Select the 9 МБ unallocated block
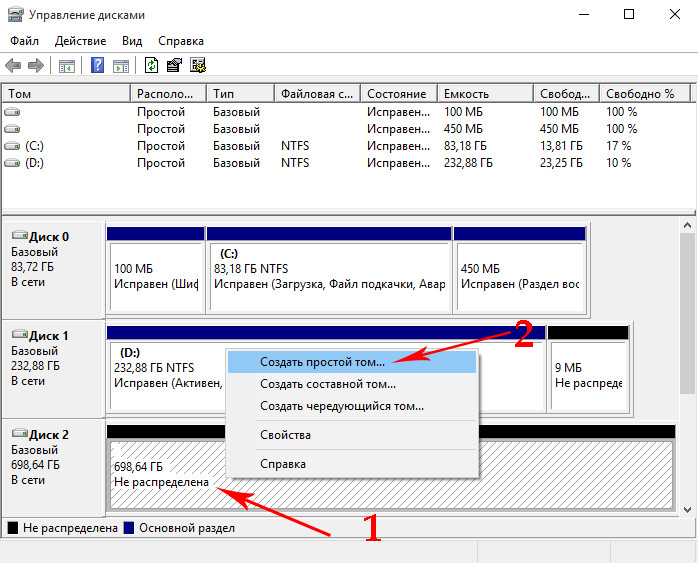This screenshot has width=698, height=563. 588,369
